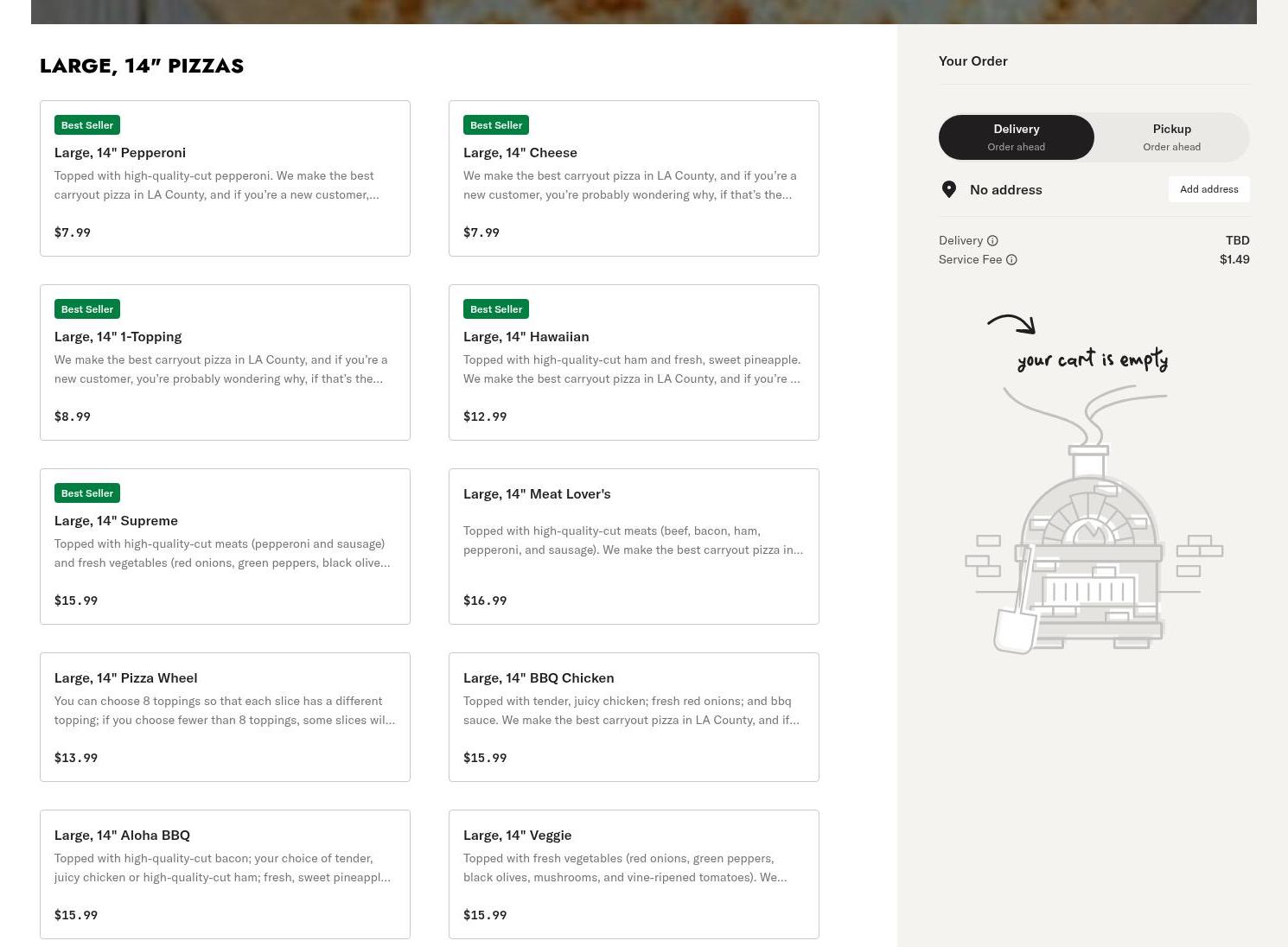Click the $8.99 price on 1-Topping pizza
This screenshot has height=947, width=1288.
pos(73,416)
